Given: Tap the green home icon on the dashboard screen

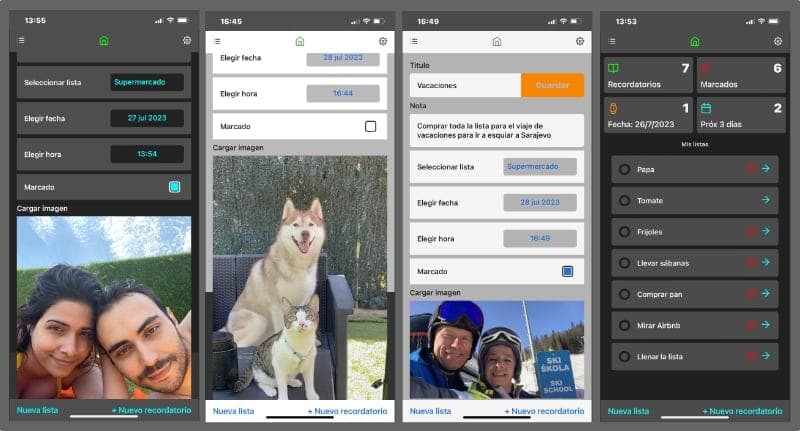Looking at the screenshot, I should click(695, 41).
